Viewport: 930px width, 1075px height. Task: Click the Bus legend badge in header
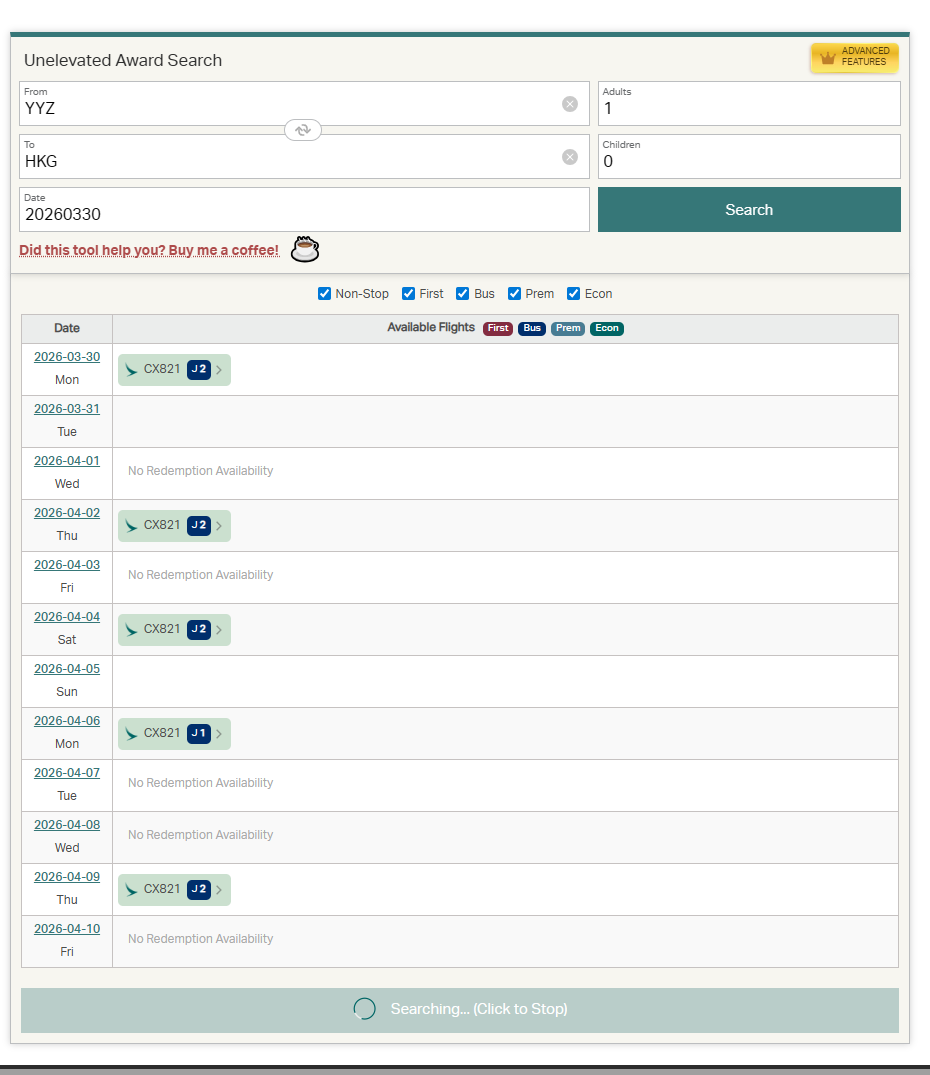click(x=532, y=328)
